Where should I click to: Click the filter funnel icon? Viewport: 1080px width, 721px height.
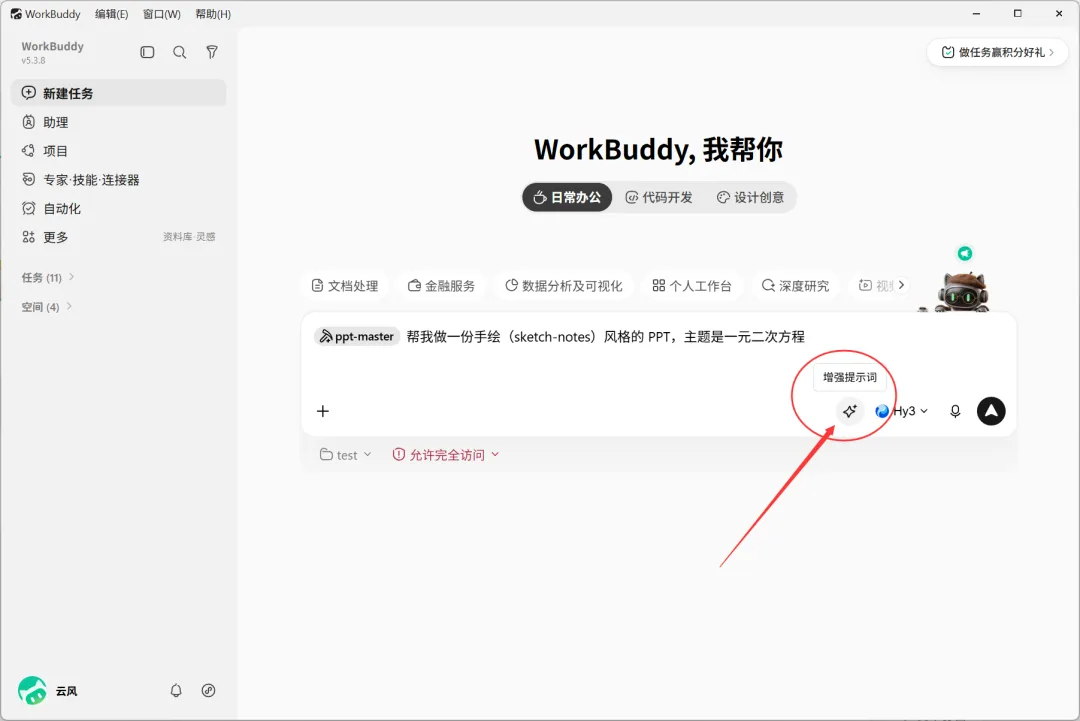(x=212, y=52)
